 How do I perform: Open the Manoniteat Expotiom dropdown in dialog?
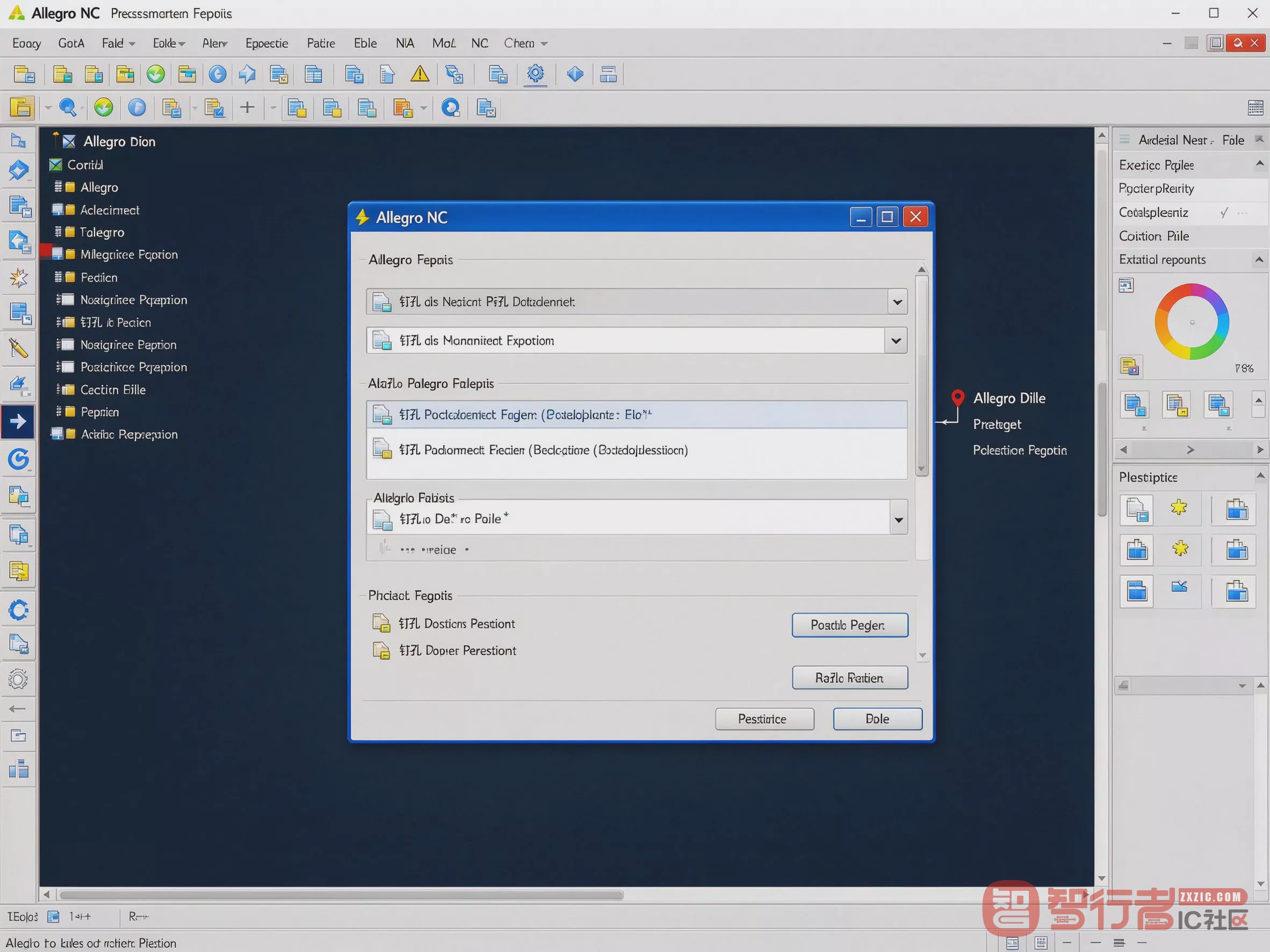point(896,341)
